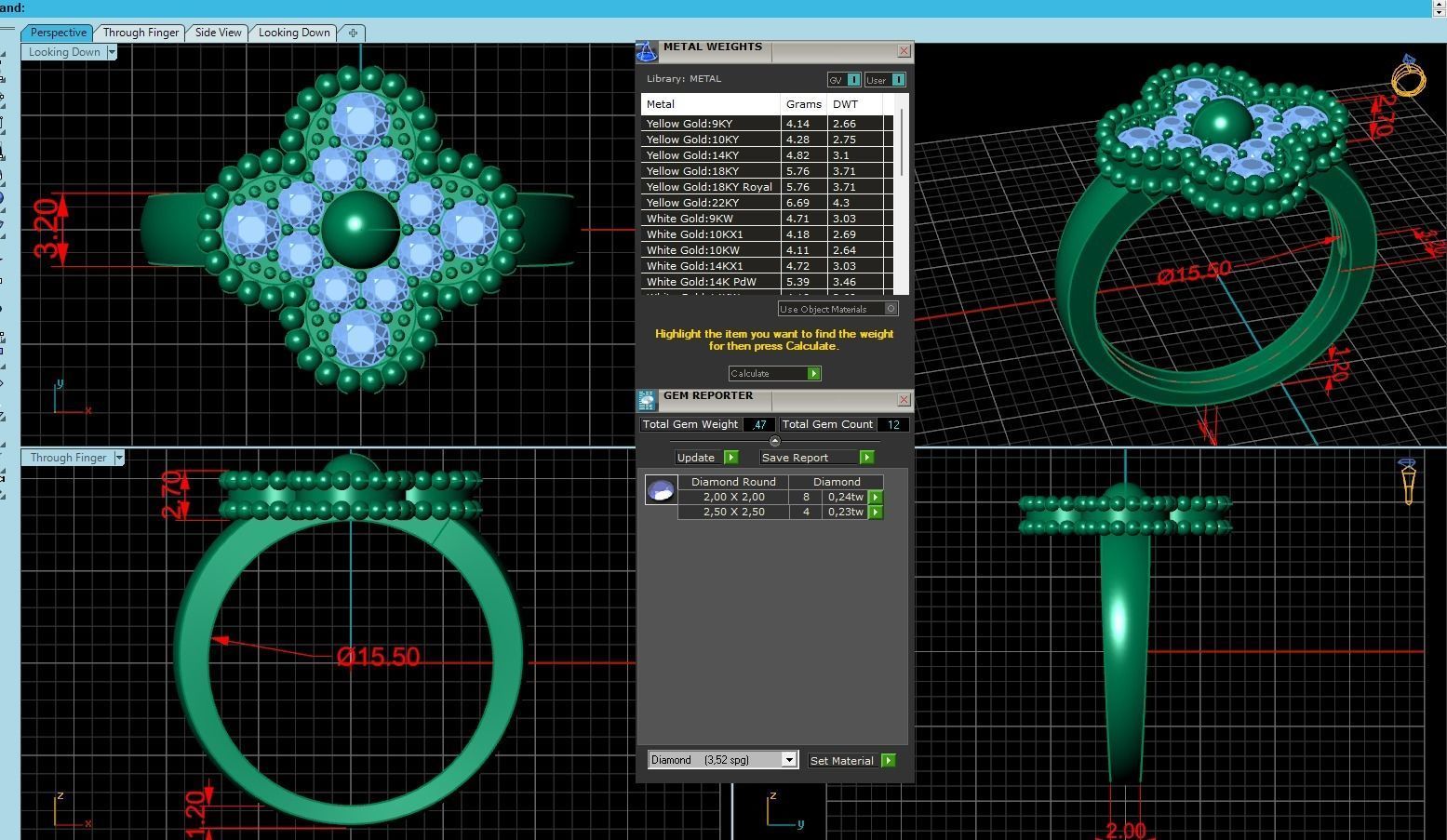Open the Looking Down viewport title dropdown
Image resolution: width=1447 pixels, height=840 pixels.
pos(112,52)
